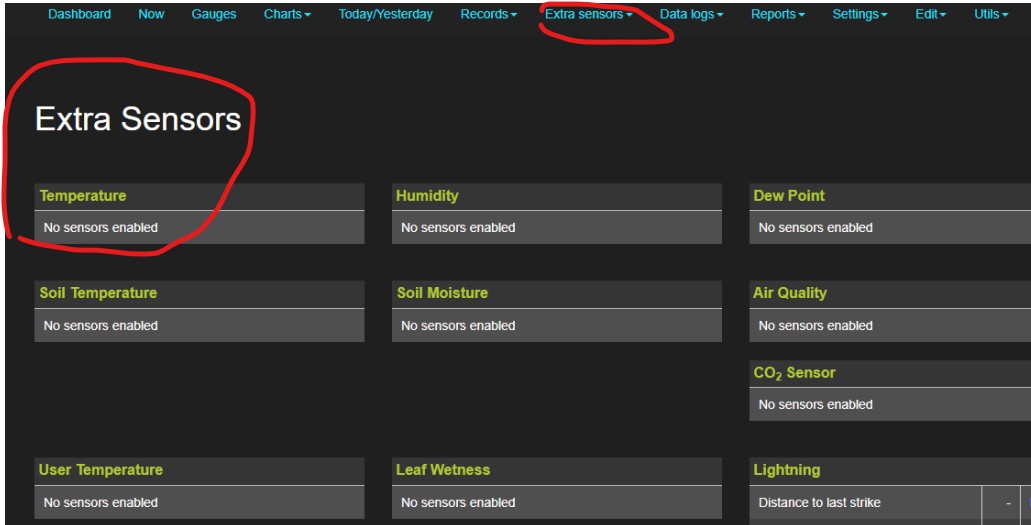This screenshot has width=1031, height=525.
Task: Expand the Utils dropdown menu
Action: [x=991, y=15]
